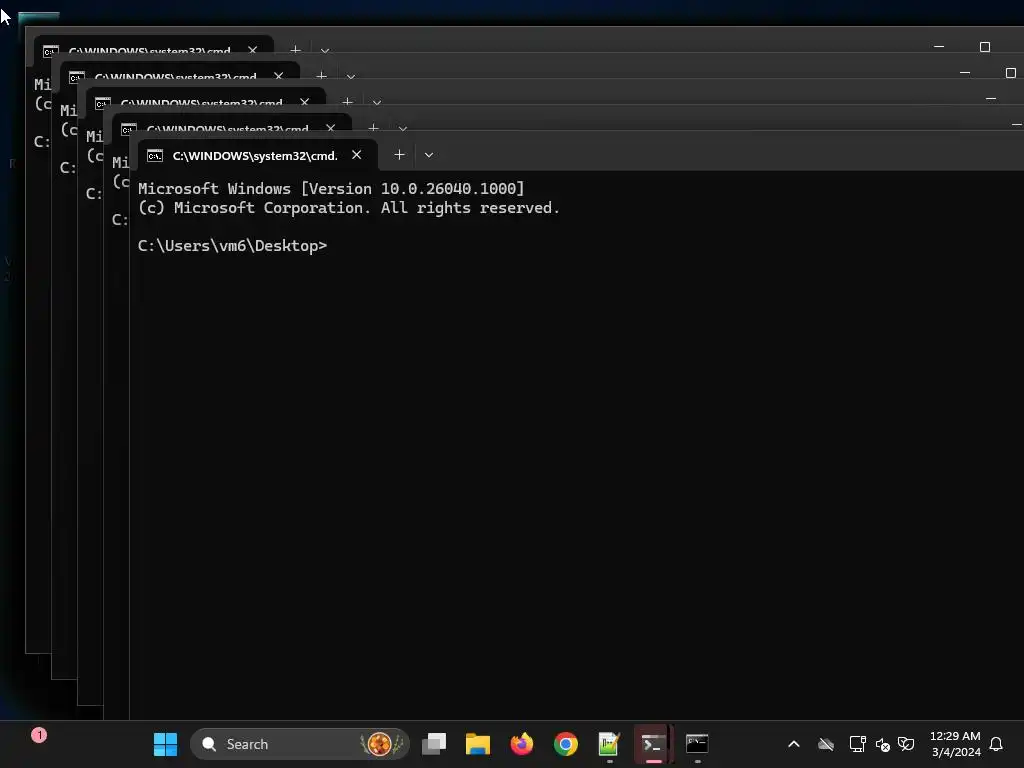This screenshot has width=1024, height=768.
Task: Expand the tab dropdown chevron in the frontmost terminal
Action: coord(428,155)
